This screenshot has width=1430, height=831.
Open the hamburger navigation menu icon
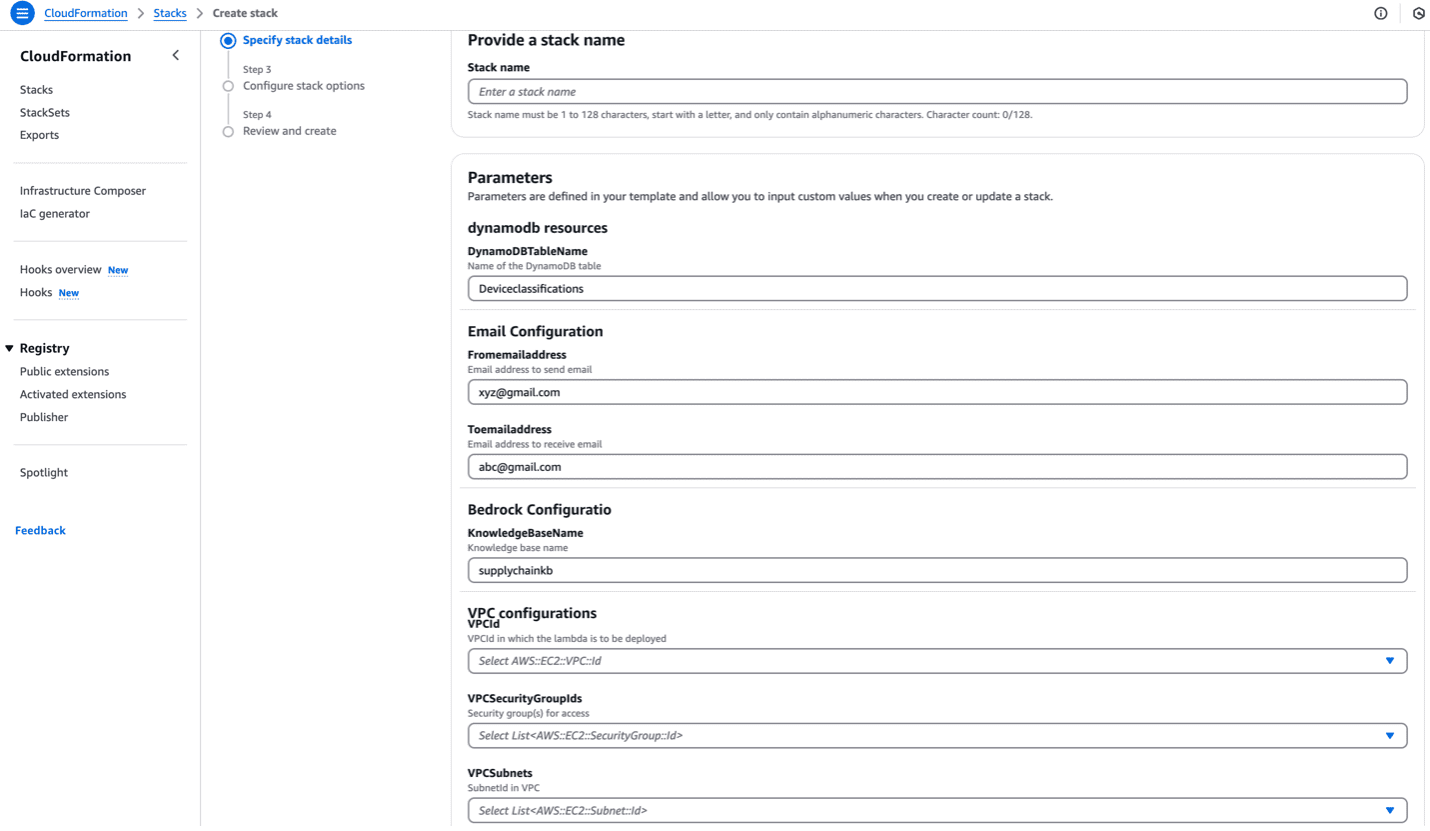22,14
